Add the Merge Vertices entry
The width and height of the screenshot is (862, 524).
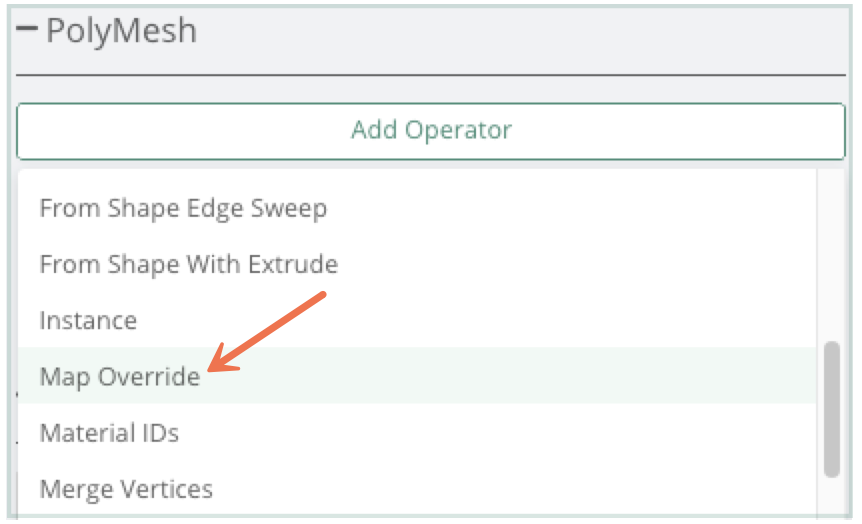[126, 489]
